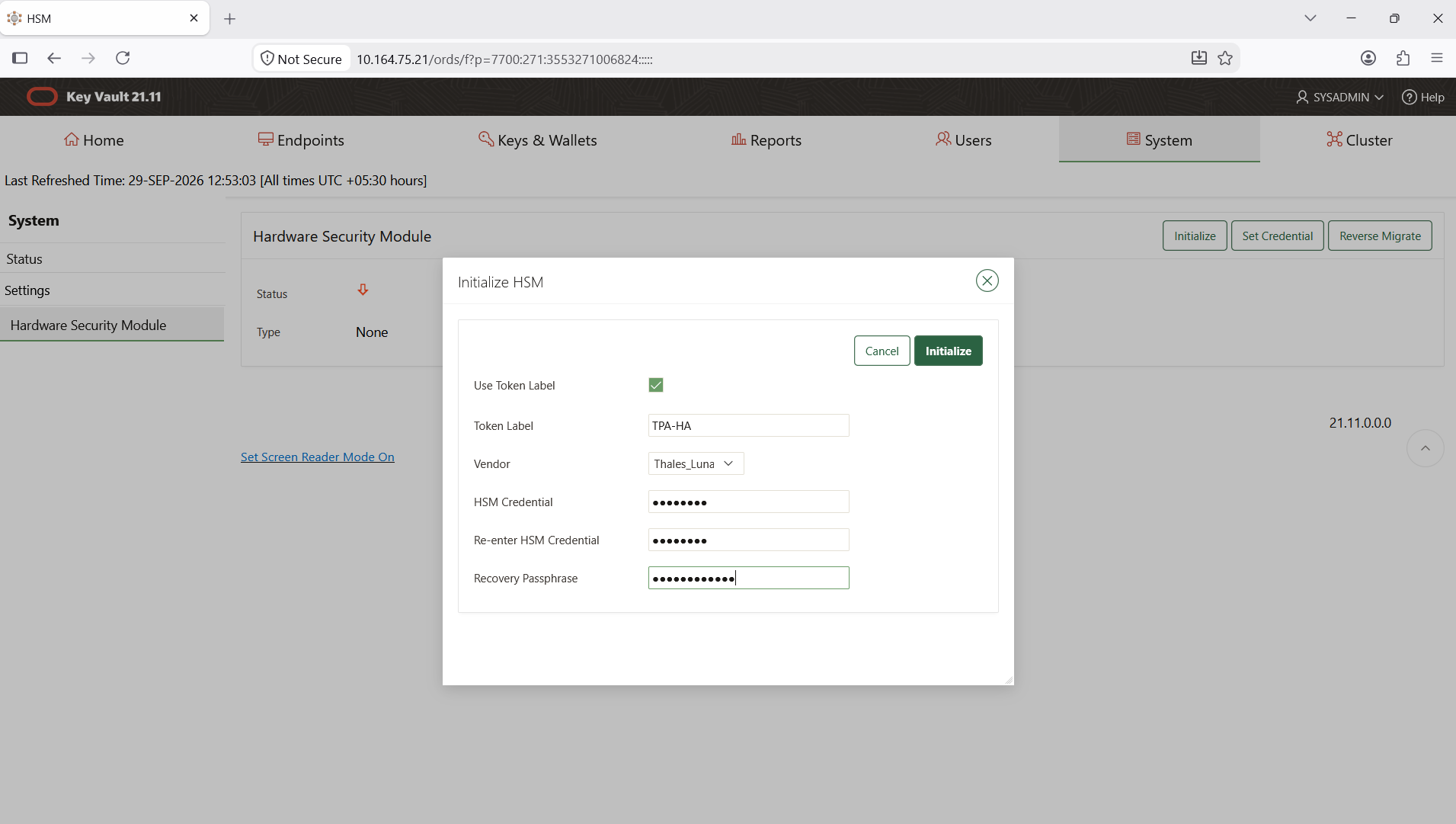The image size is (1456, 824).
Task: Select Hardware Security Module sidebar item
Action: (x=112, y=325)
